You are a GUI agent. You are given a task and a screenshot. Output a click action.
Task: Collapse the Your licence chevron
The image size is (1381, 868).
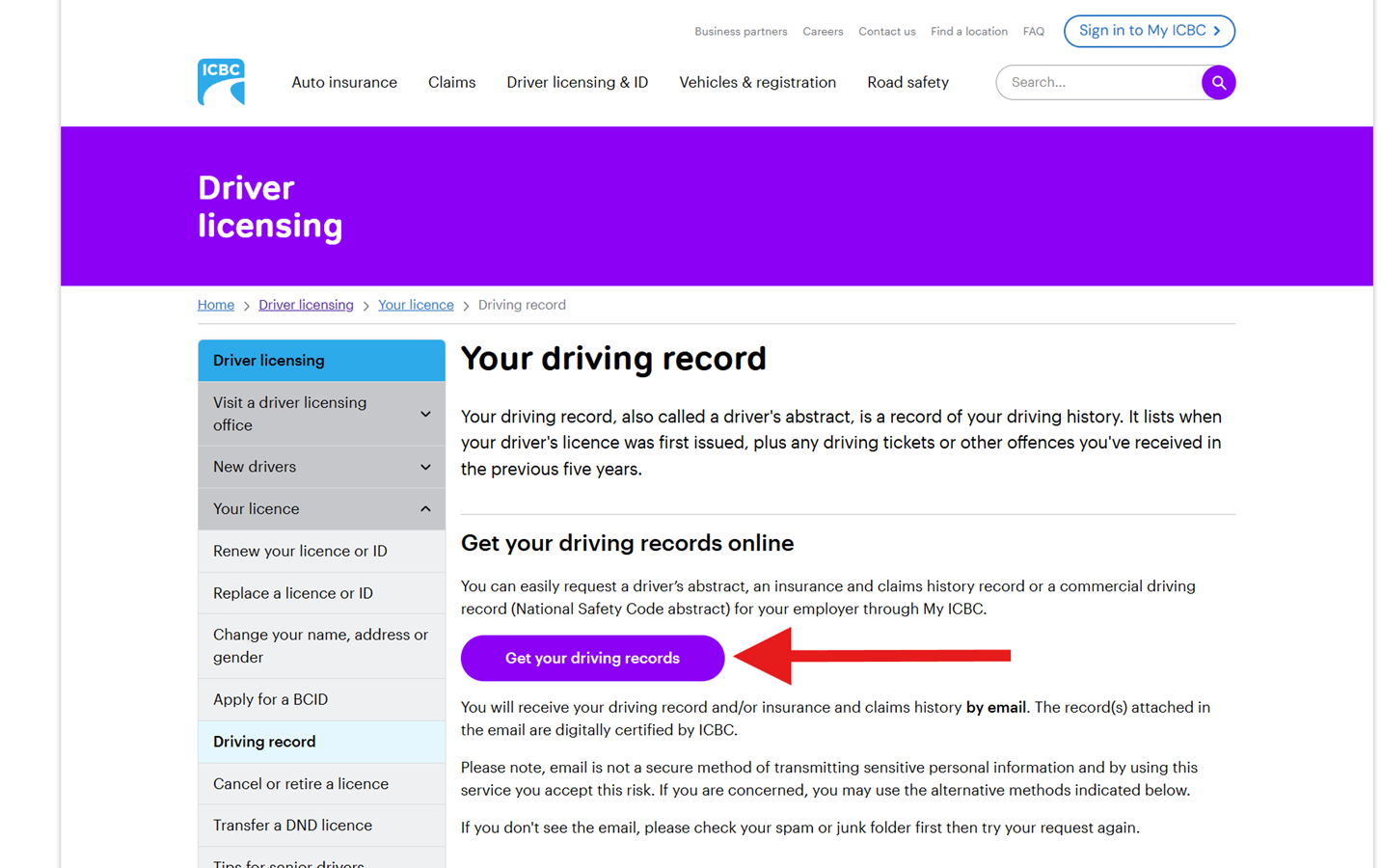425,509
